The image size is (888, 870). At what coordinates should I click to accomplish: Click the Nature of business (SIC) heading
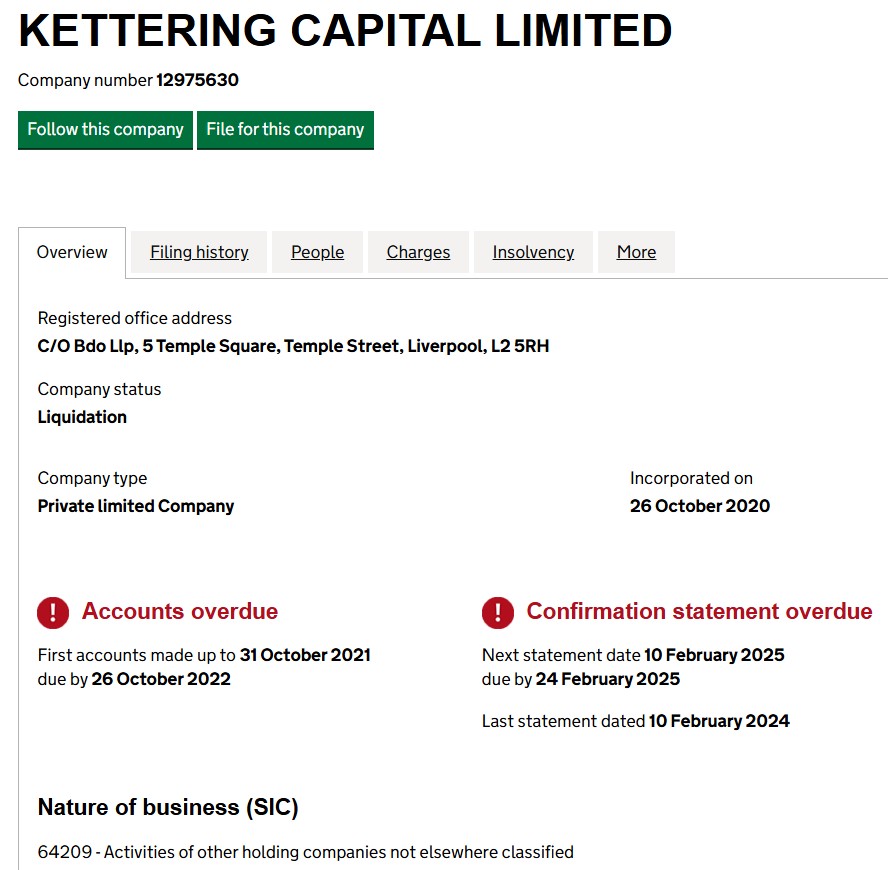[168, 807]
